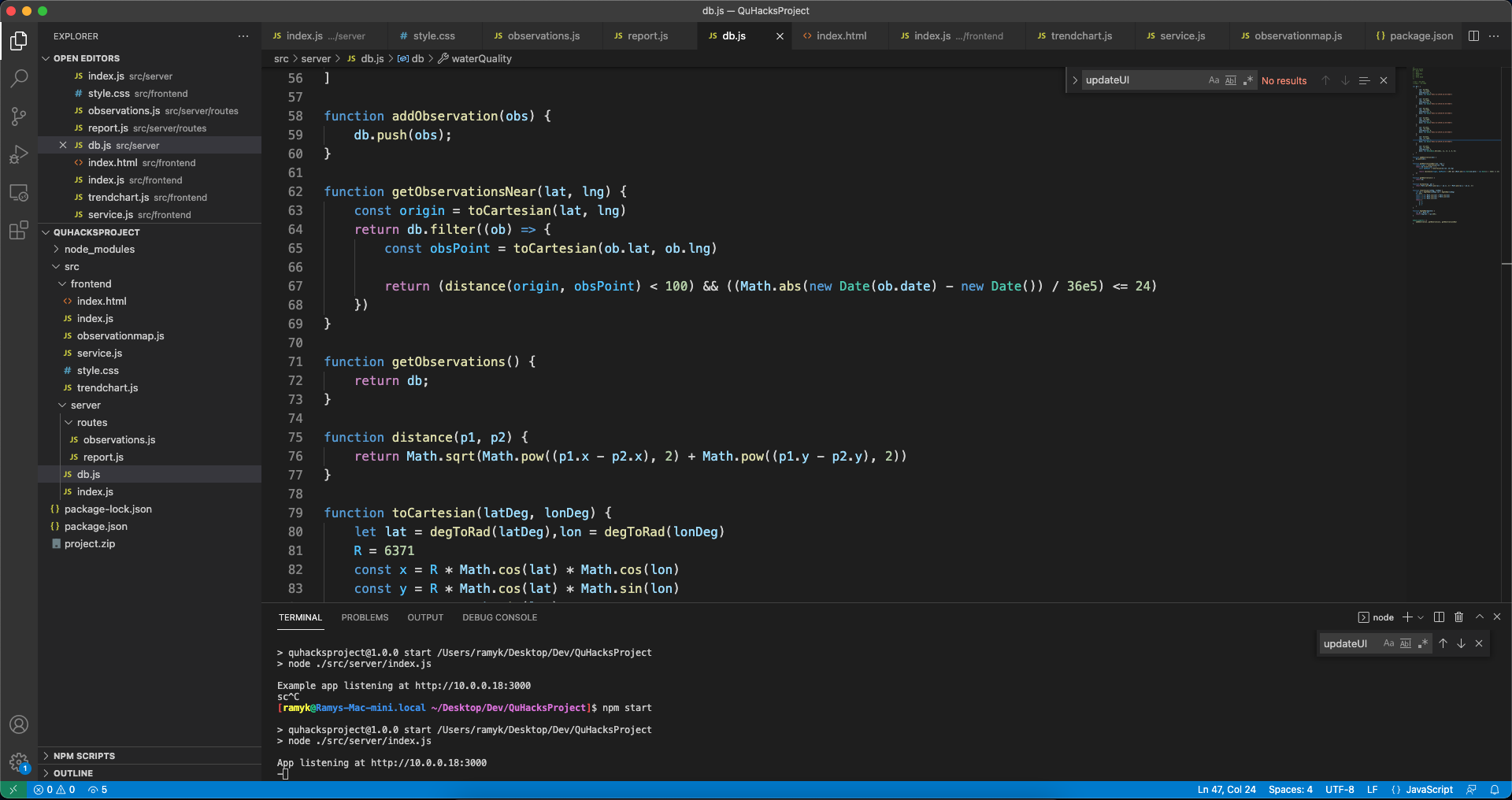The width and height of the screenshot is (1512, 800).
Task: Open the PROBLEMS panel tab
Action: (365, 617)
